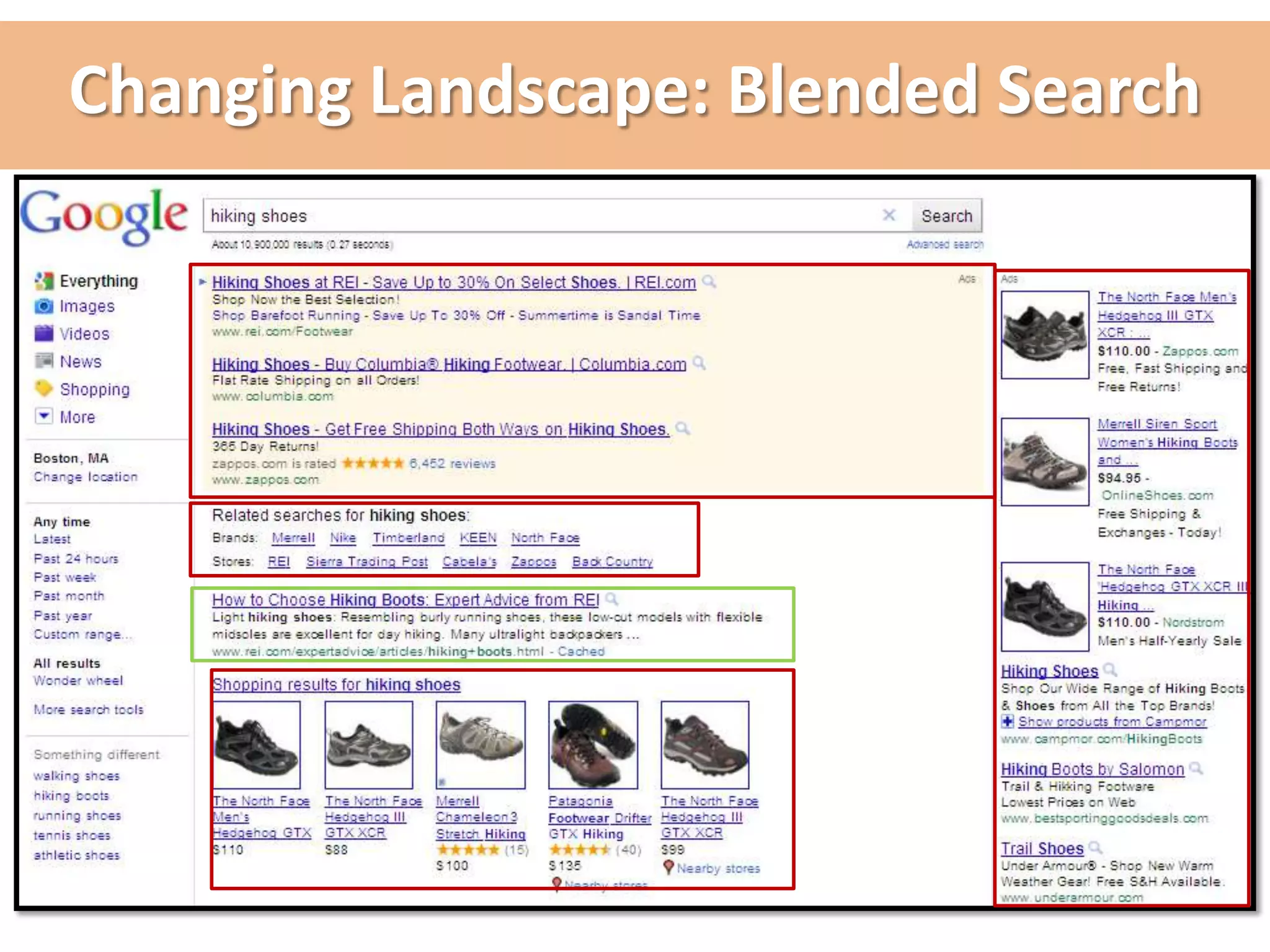Image resolution: width=1270 pixels, height=952 pixels.
Task: Filter results by Past month
Action: pos(69,596)
